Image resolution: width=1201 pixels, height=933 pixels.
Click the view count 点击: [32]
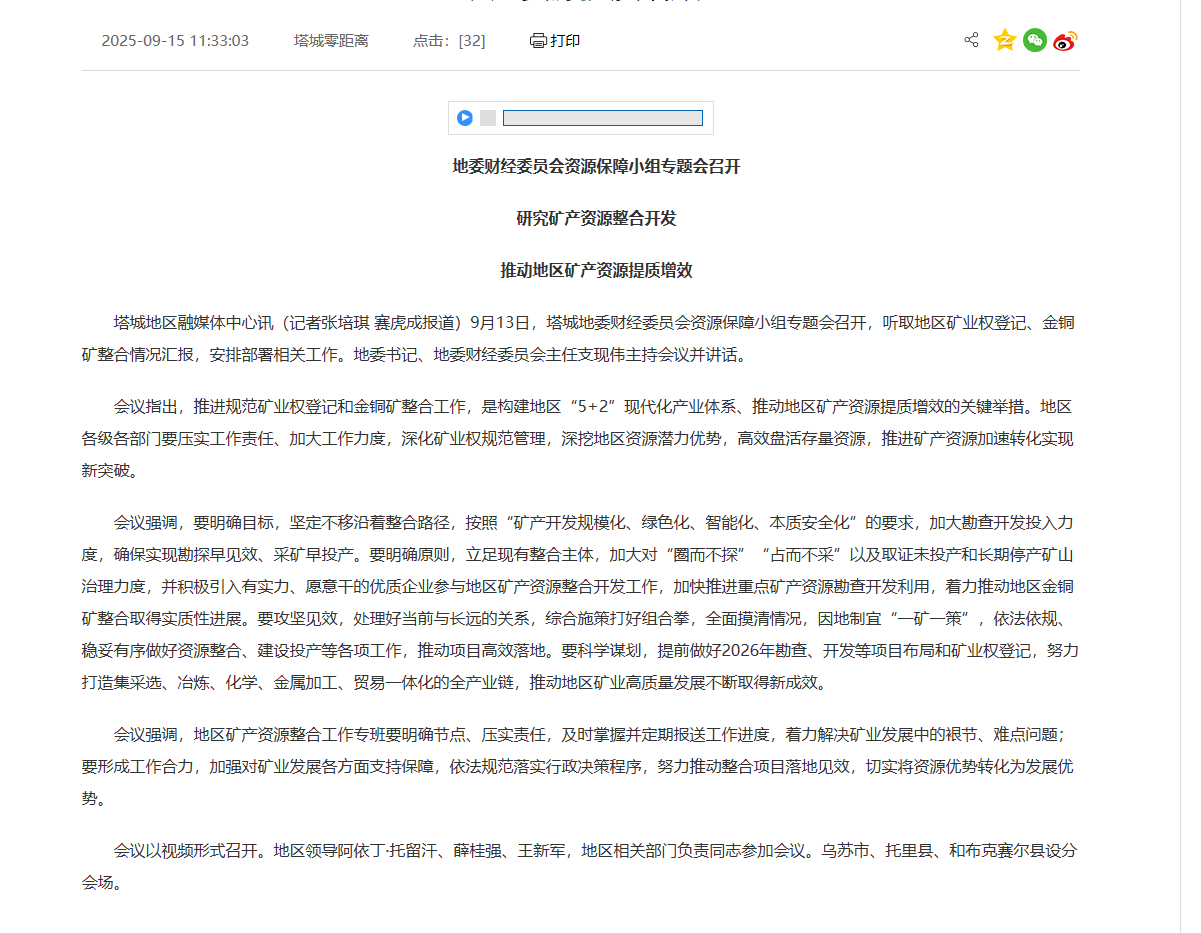449,41
